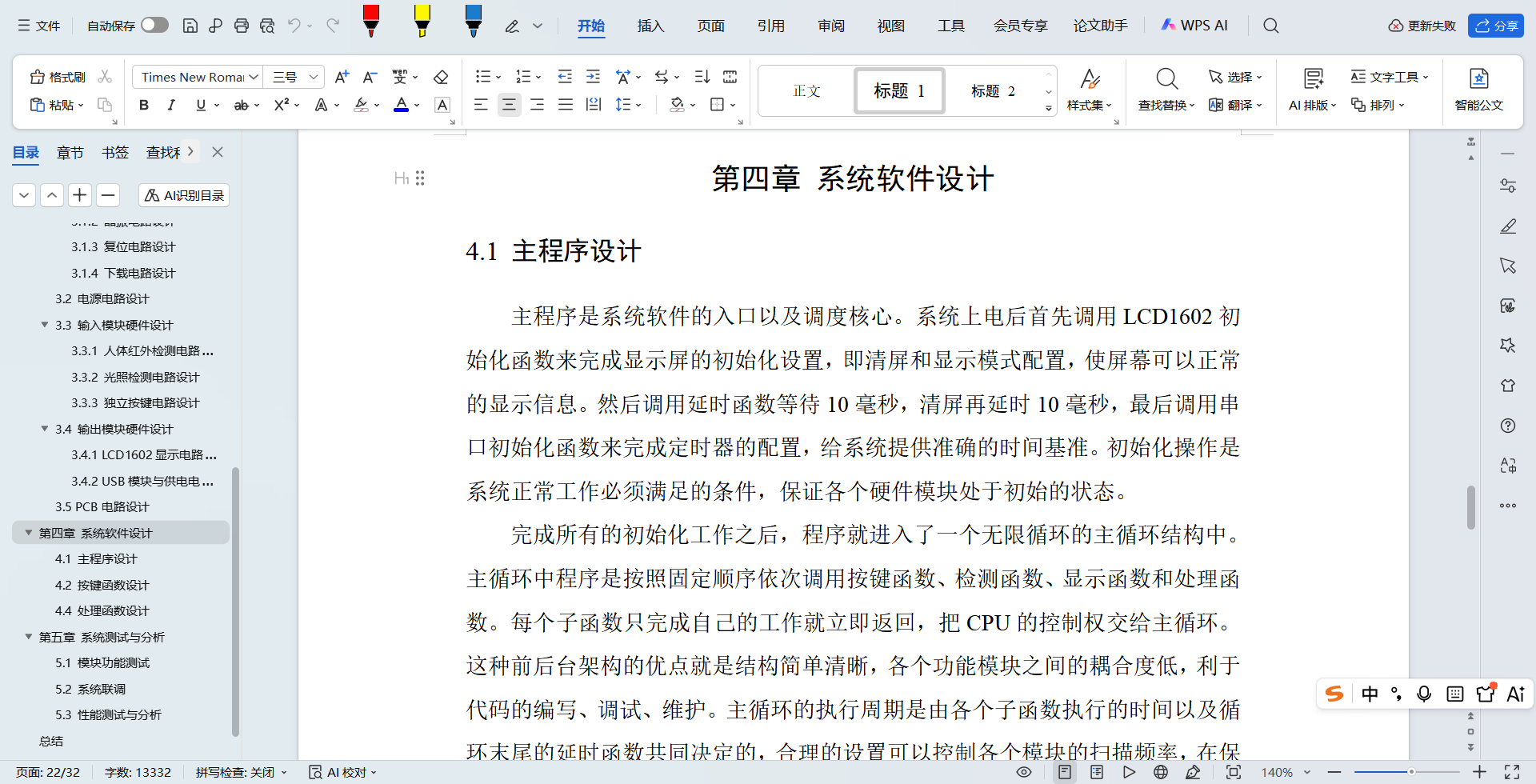Open the 页面 ribbon tab
Image resolution: width=1536 pixels, height=784 pixels.
(x=710, y=26)
